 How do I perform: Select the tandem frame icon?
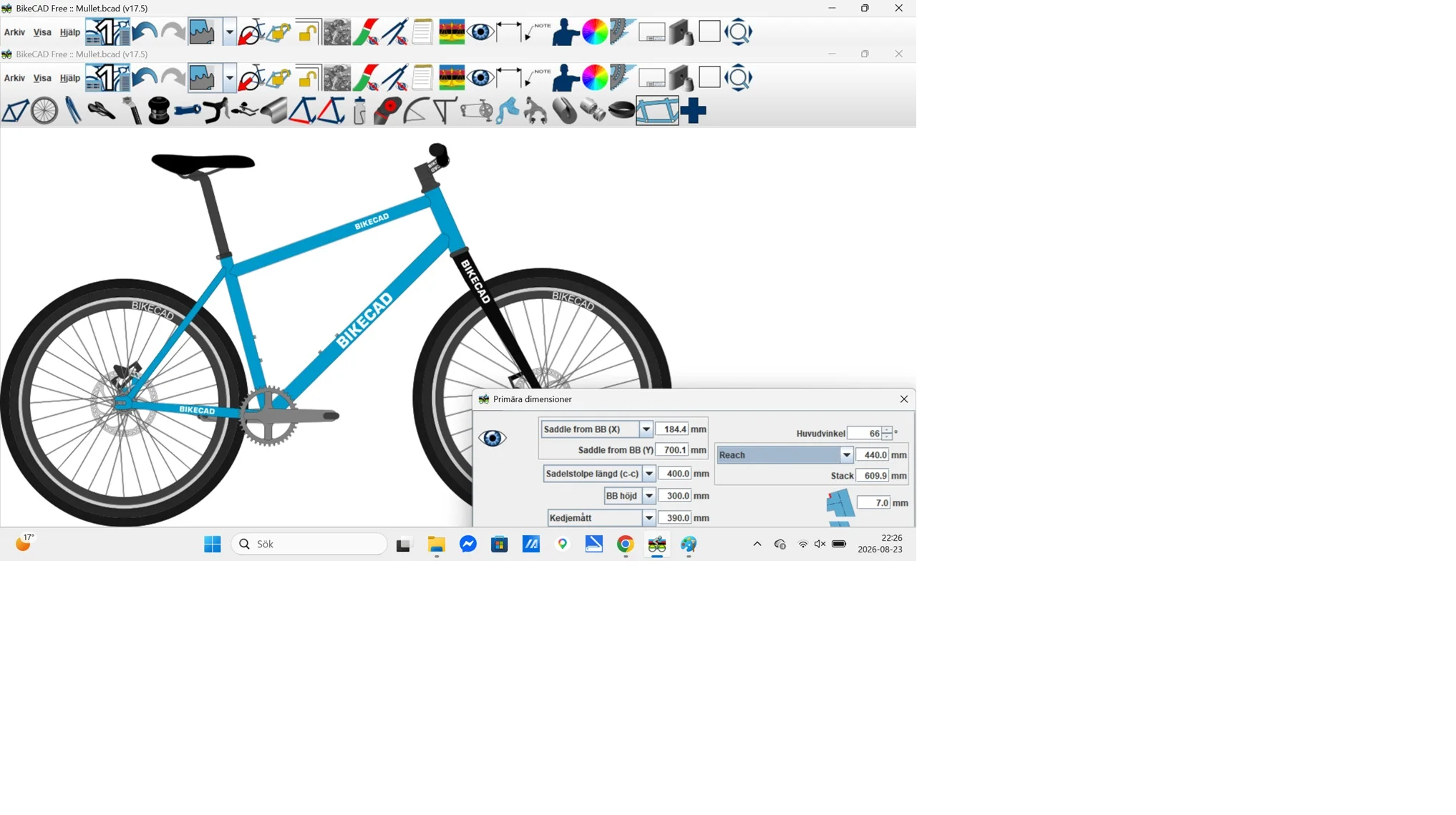point(657,111)
